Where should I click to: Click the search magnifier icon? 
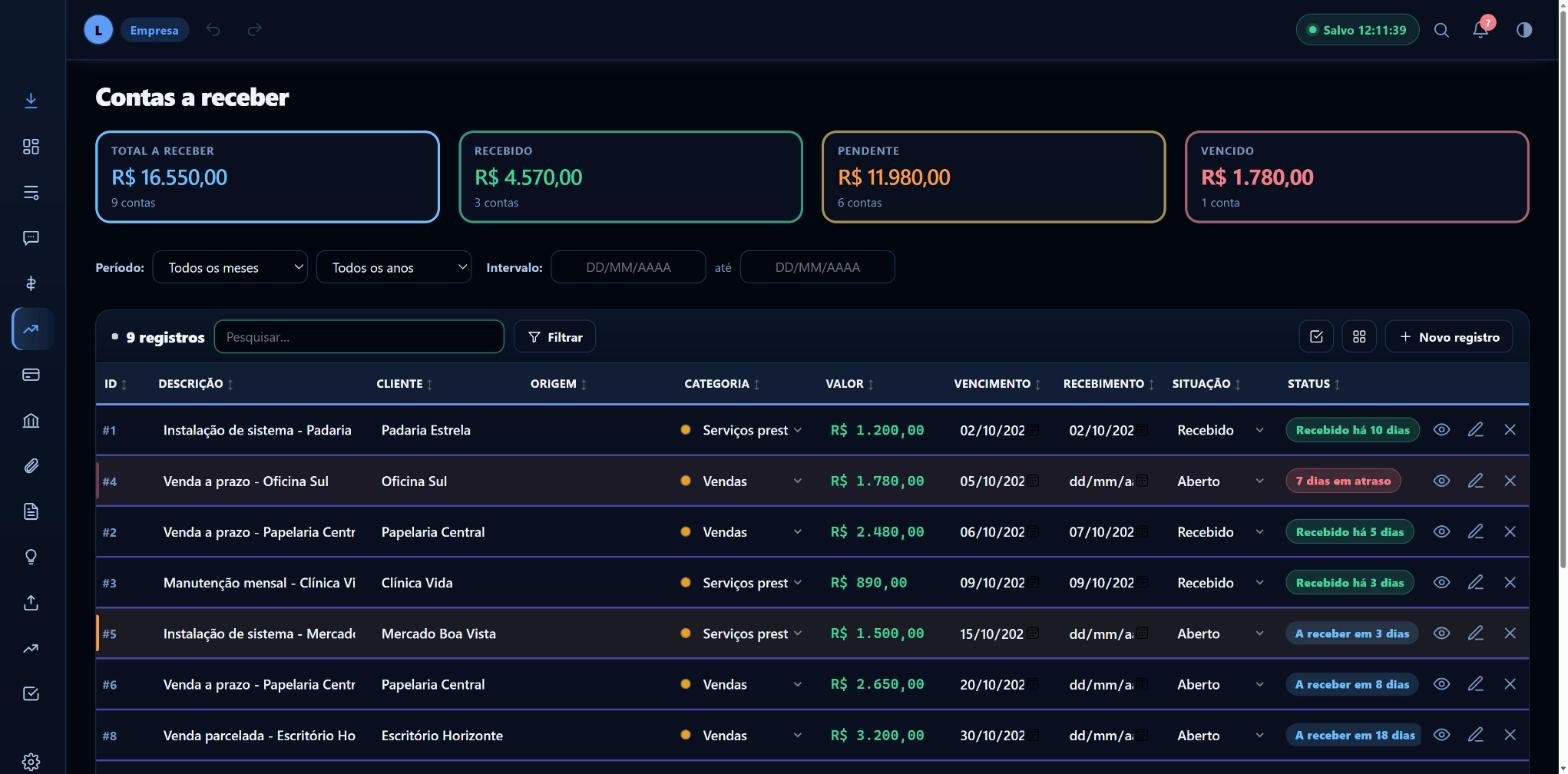[x=1441, y=30]
